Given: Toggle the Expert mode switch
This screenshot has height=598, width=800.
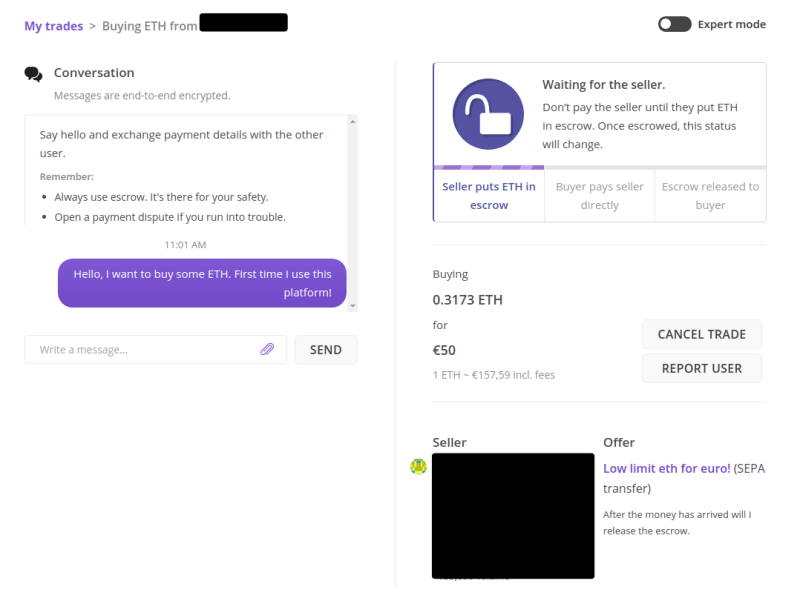Looking at the screenshot, I should coord(674,24).
